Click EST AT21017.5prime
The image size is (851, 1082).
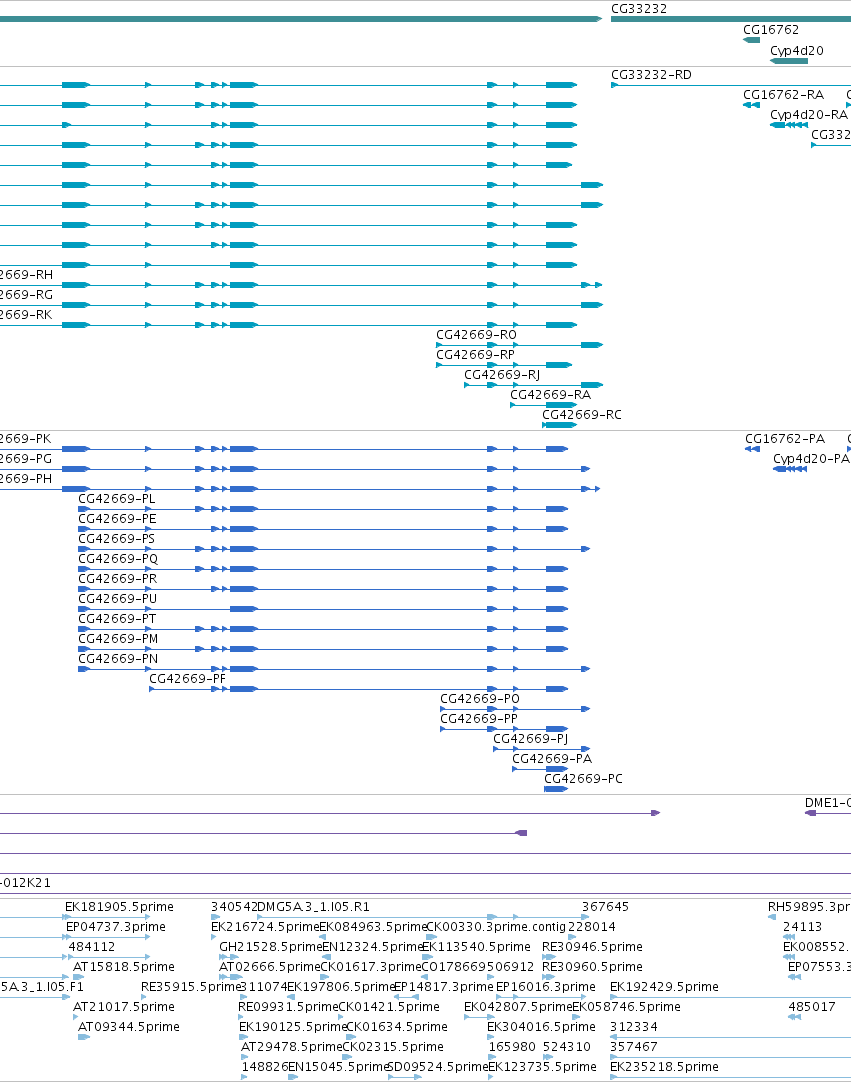(124, 1007)
